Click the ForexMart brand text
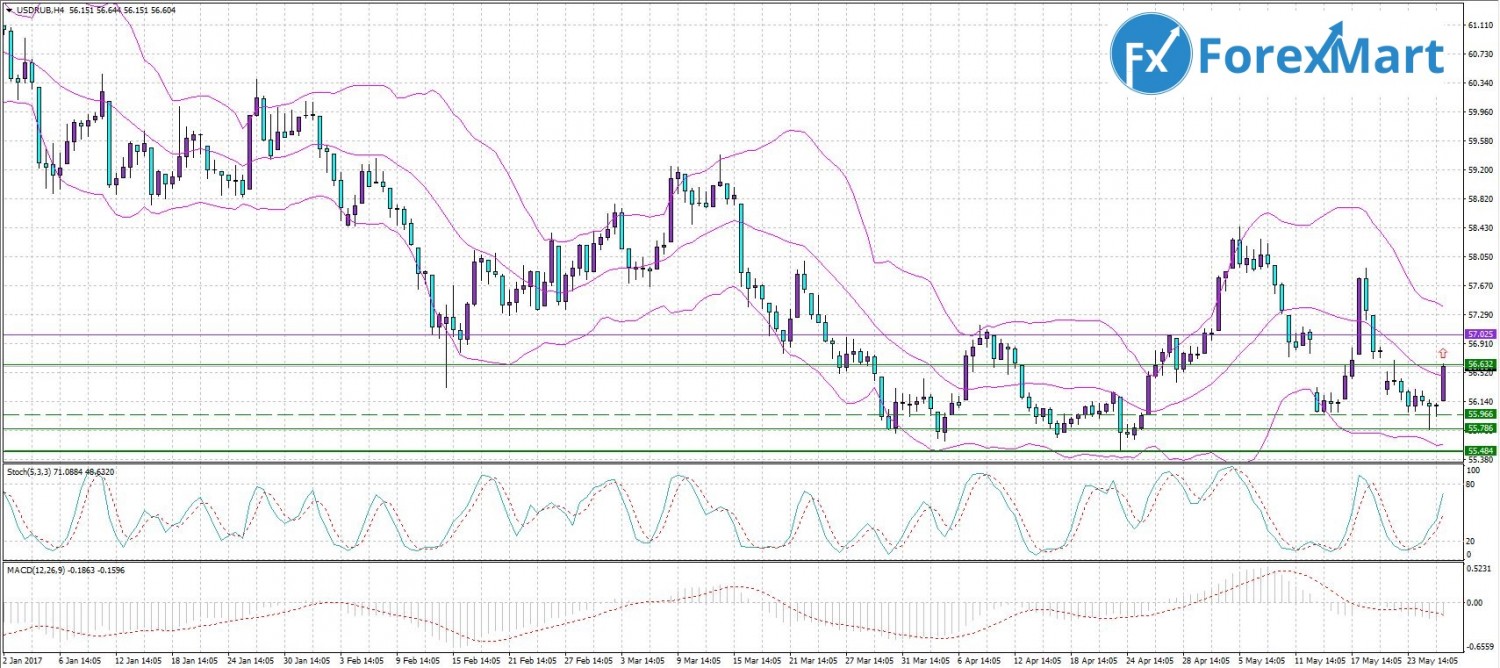1500x668 pixels. 1321,56
